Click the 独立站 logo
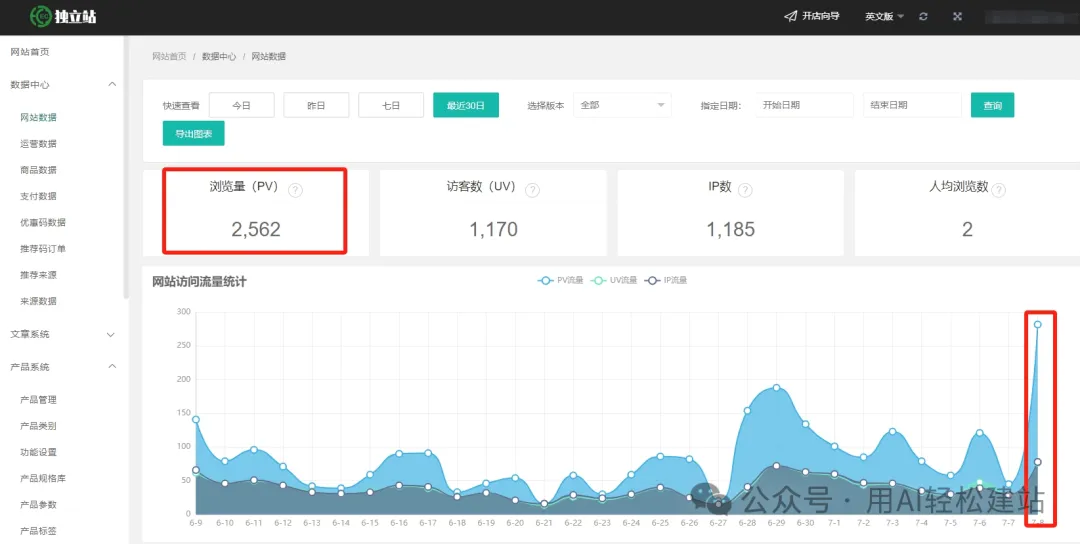This screenshot has height=544, width=1080. coord(63,16)
